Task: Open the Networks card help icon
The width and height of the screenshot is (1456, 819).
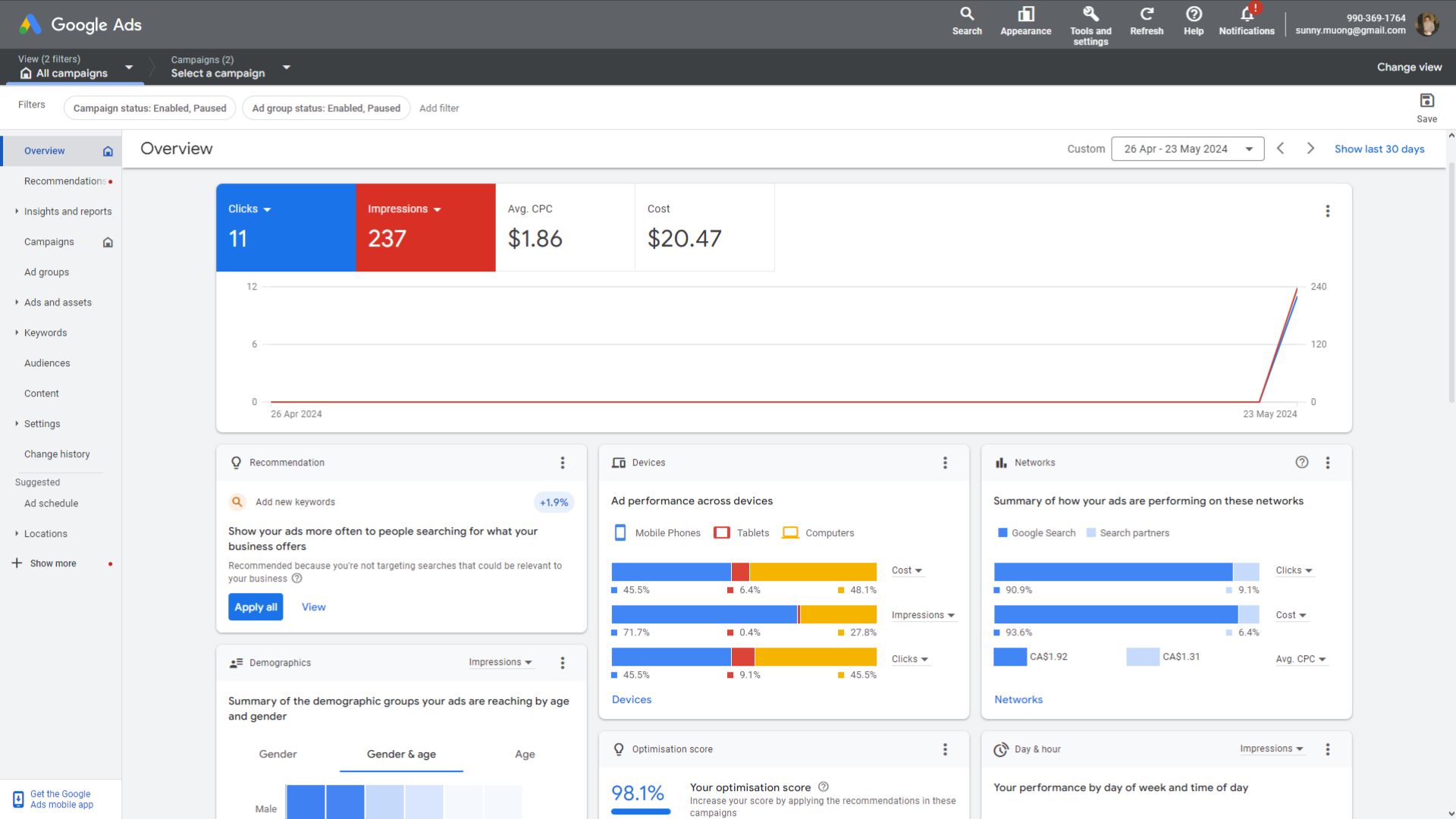Action: [x=1301, y=463]
